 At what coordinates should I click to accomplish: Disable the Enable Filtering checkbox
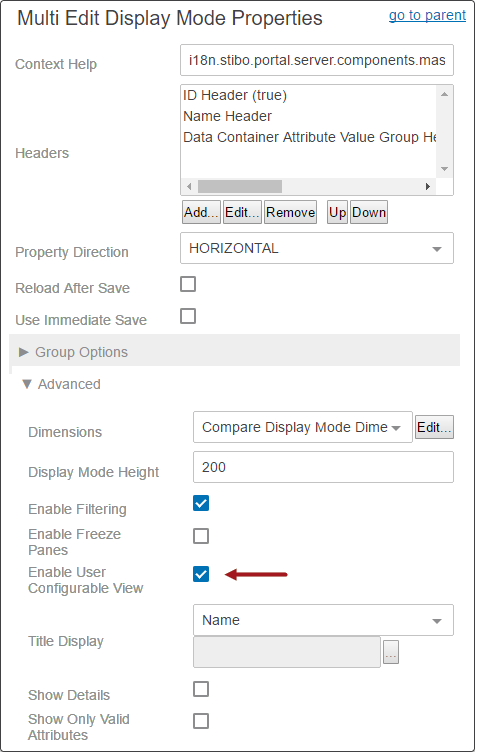(x=201, y=503)
